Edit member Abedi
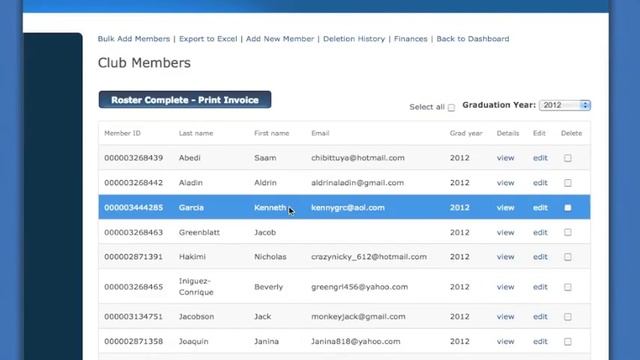The height and width of the screenshot is (360, 640). tap(540, 158)
